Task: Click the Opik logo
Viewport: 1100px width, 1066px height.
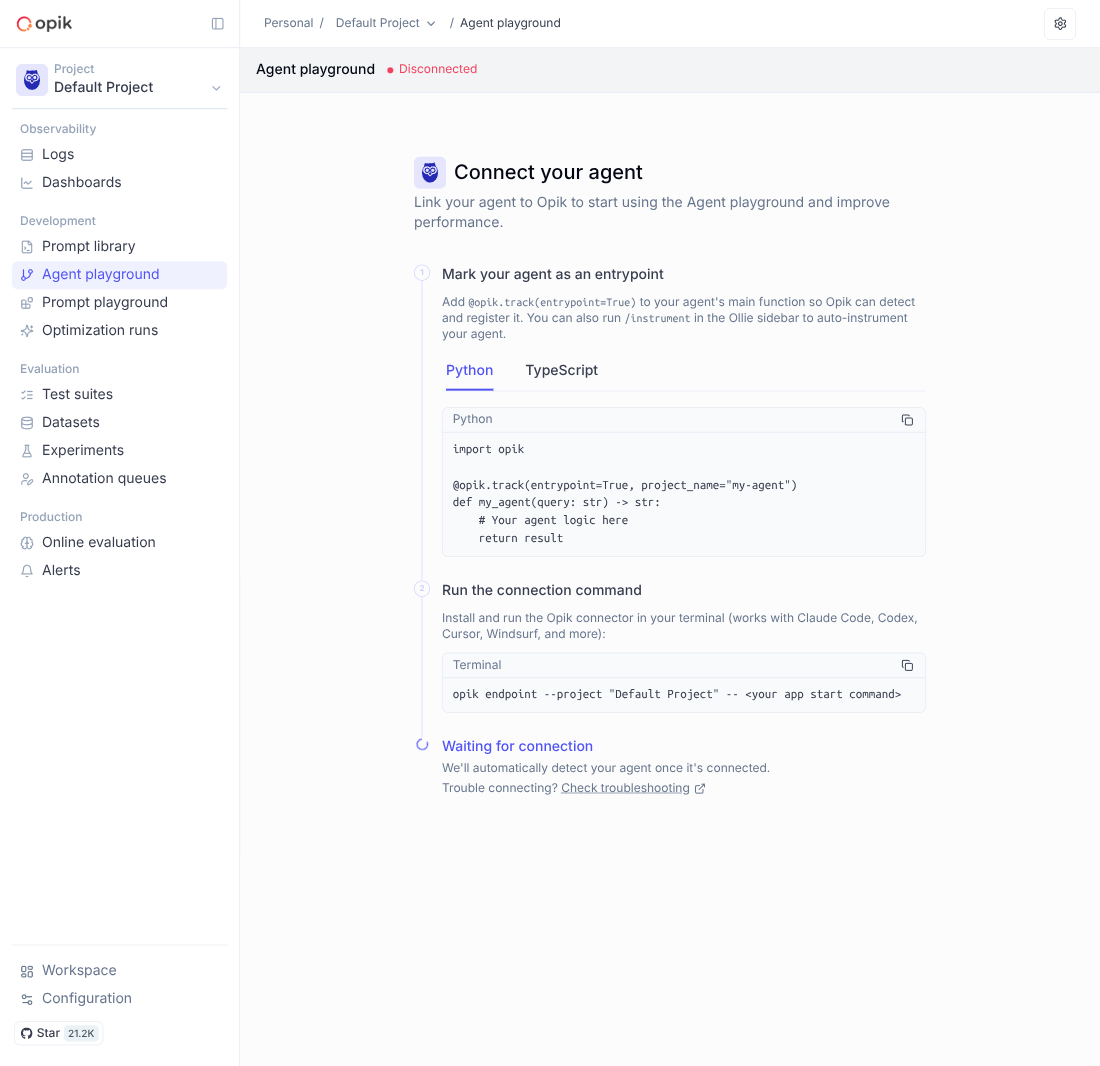Action: coord(44,23)
